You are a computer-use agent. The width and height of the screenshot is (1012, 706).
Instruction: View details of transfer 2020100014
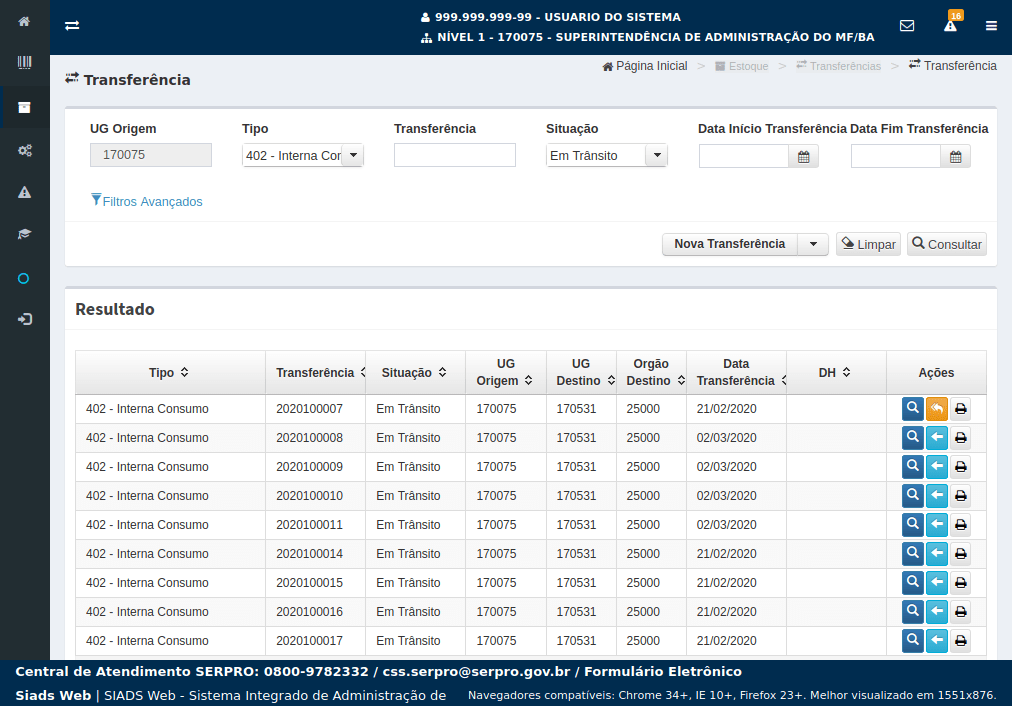click(x=913, y=554)
